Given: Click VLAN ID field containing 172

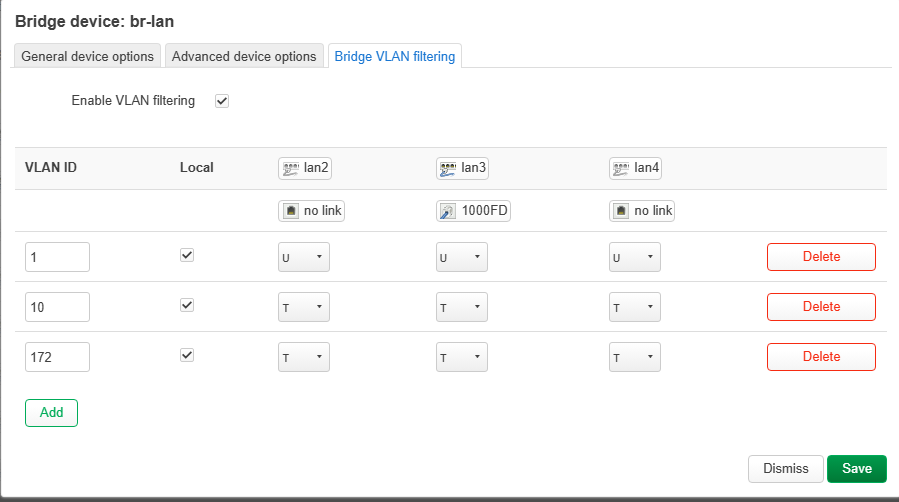Looking at the screenshot, I should [x=57, y=357].
